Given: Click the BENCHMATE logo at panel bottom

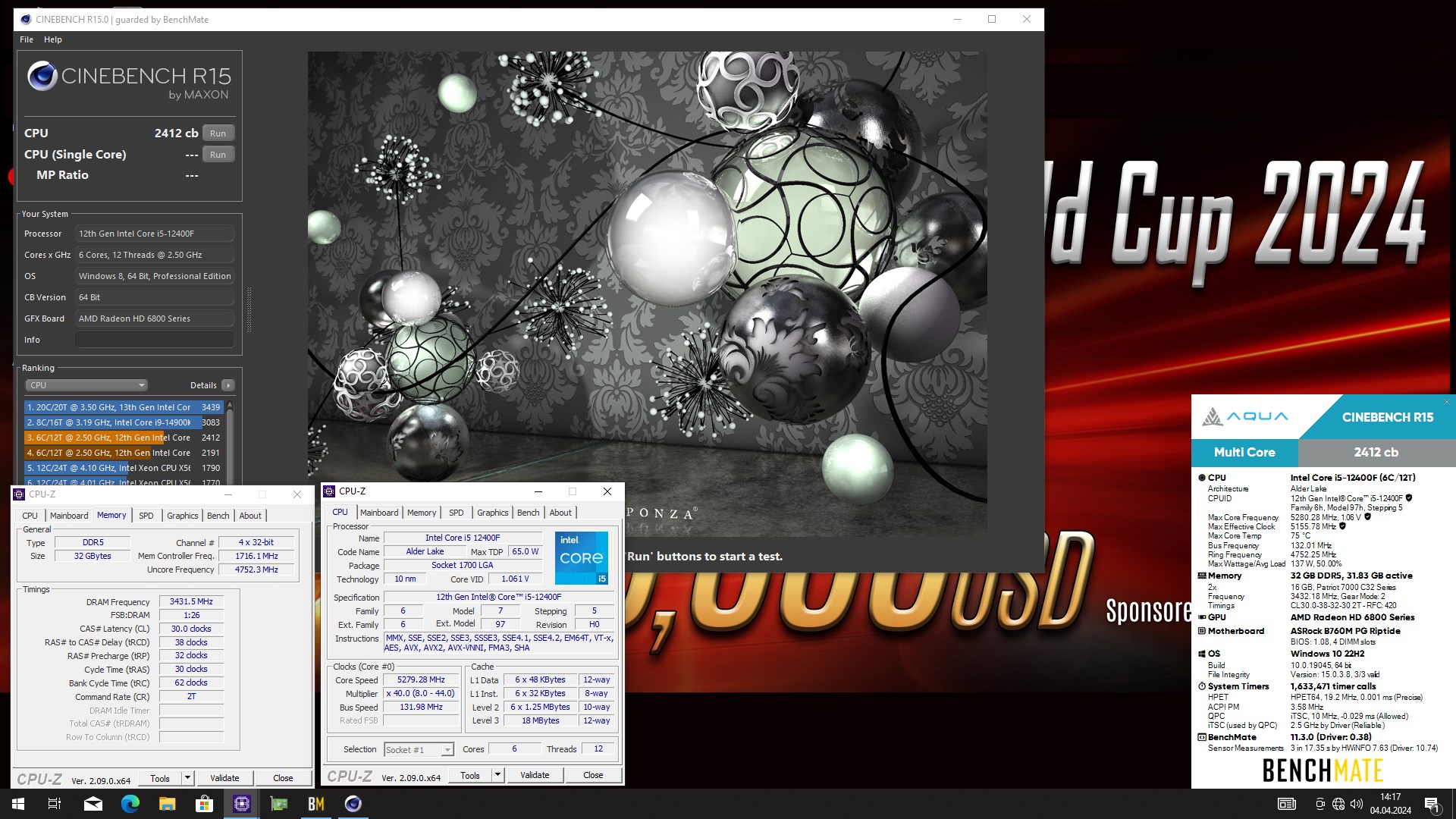Looking at the screenshot, I should click(1323, 770).
